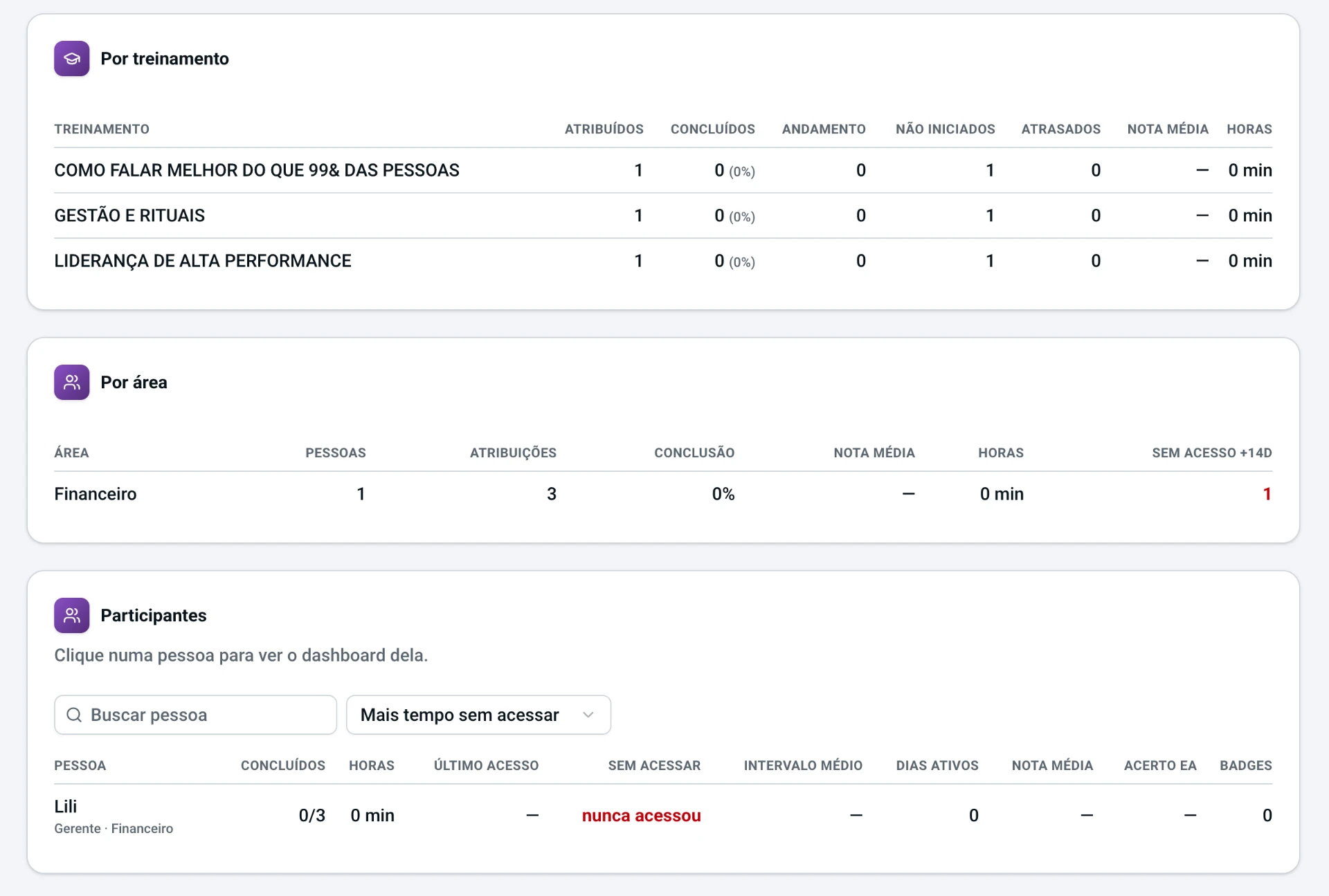This screenshot has height=896, width=1329.
Task: Click the DIAS ATIVOS column header
Action: tap(937, 766)
